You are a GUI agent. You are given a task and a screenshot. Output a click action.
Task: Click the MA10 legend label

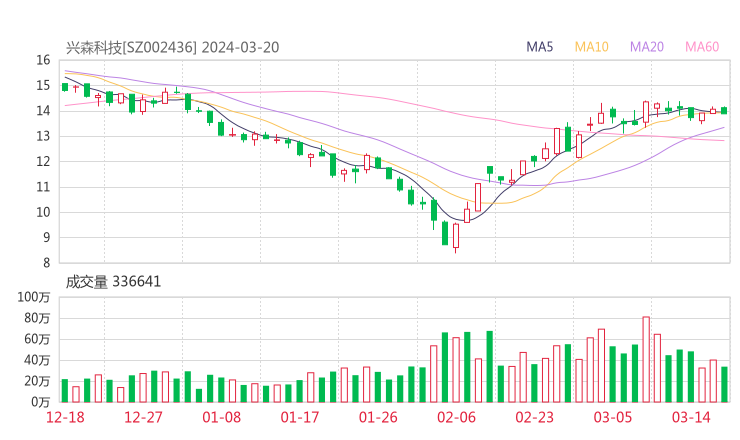[x=591, y=47]
